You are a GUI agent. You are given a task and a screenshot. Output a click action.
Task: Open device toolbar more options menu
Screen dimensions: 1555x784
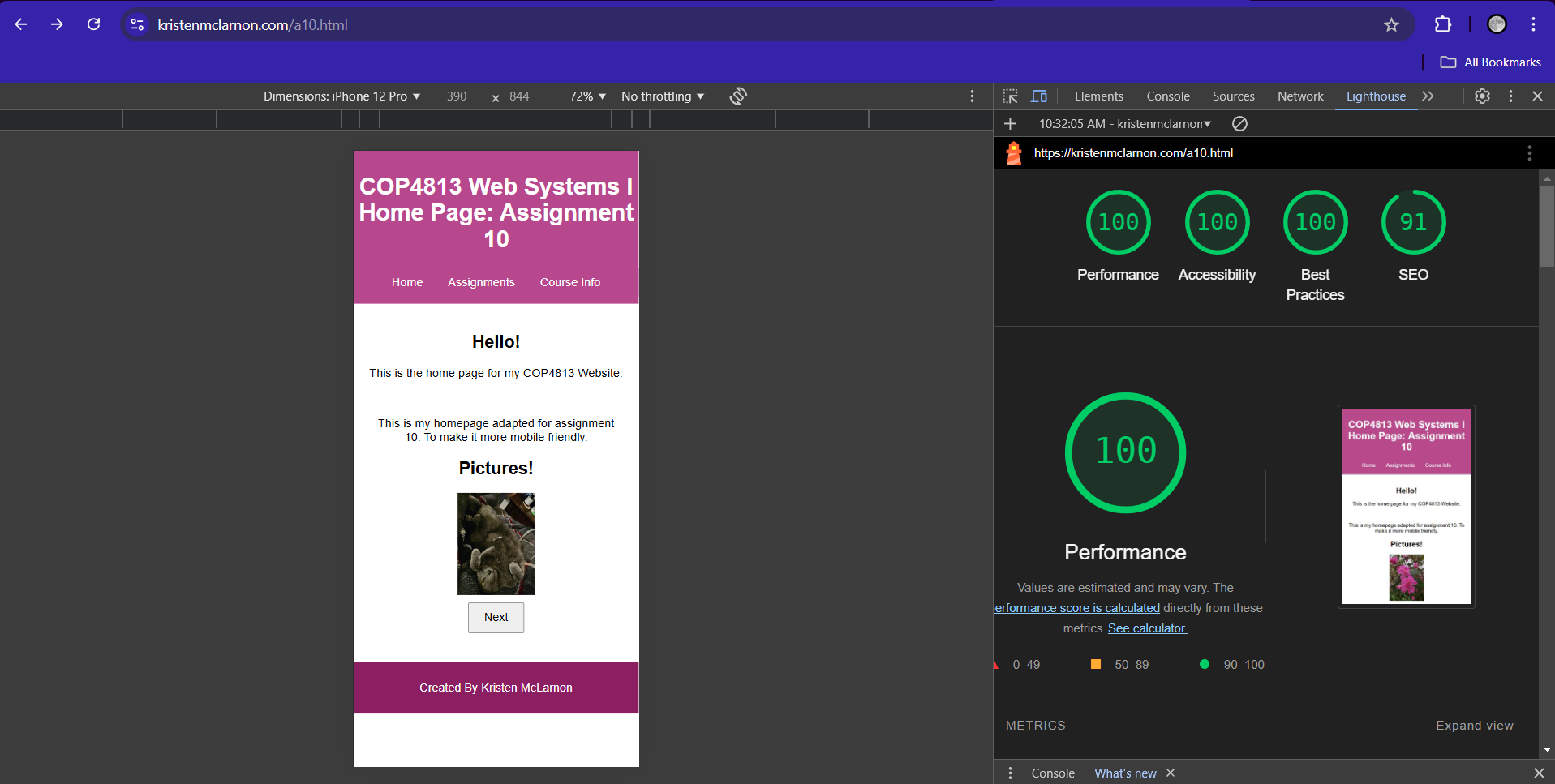(972, 96)
